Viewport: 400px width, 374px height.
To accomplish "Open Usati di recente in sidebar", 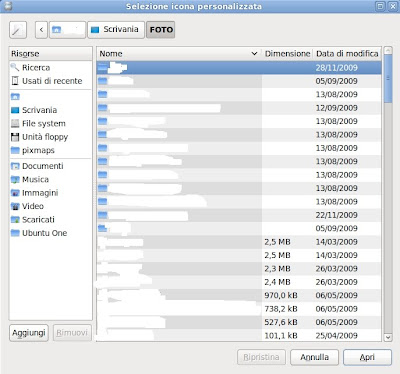I will (x=50, y=81).
